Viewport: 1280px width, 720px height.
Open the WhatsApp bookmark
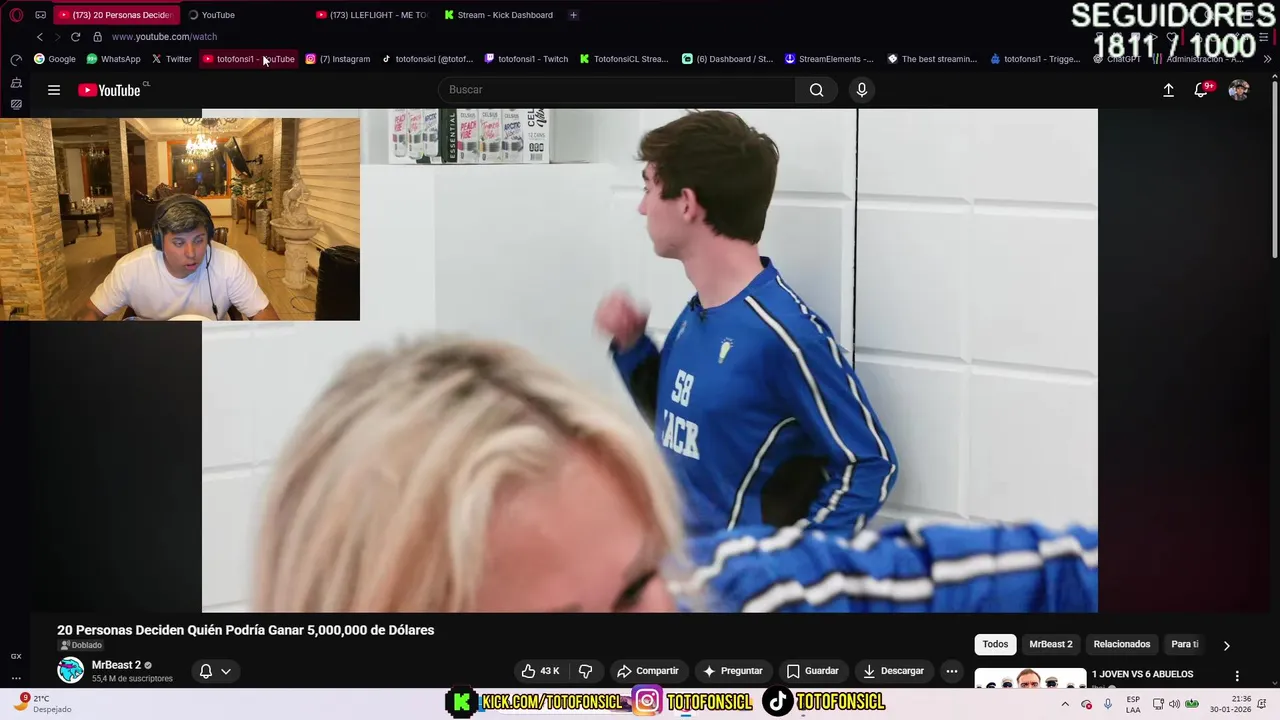coord(113,59)
